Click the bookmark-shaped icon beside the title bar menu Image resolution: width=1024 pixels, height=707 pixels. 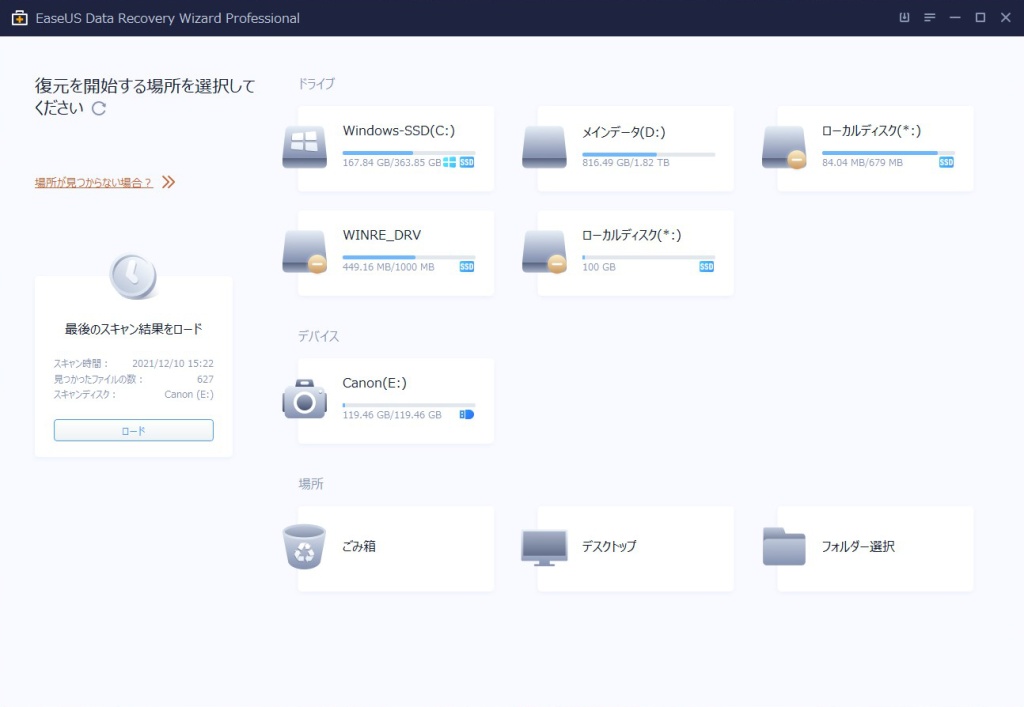pos(904,18)
